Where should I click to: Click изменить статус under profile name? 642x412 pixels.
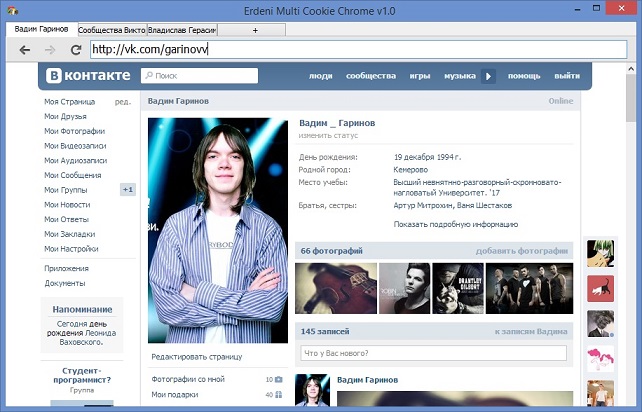click(328, 136)
